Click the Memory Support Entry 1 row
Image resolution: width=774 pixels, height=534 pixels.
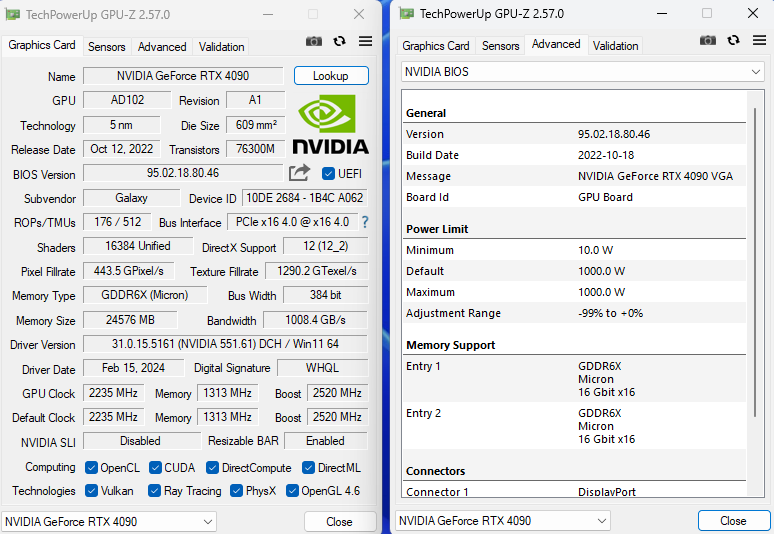(x=574, y=379)
